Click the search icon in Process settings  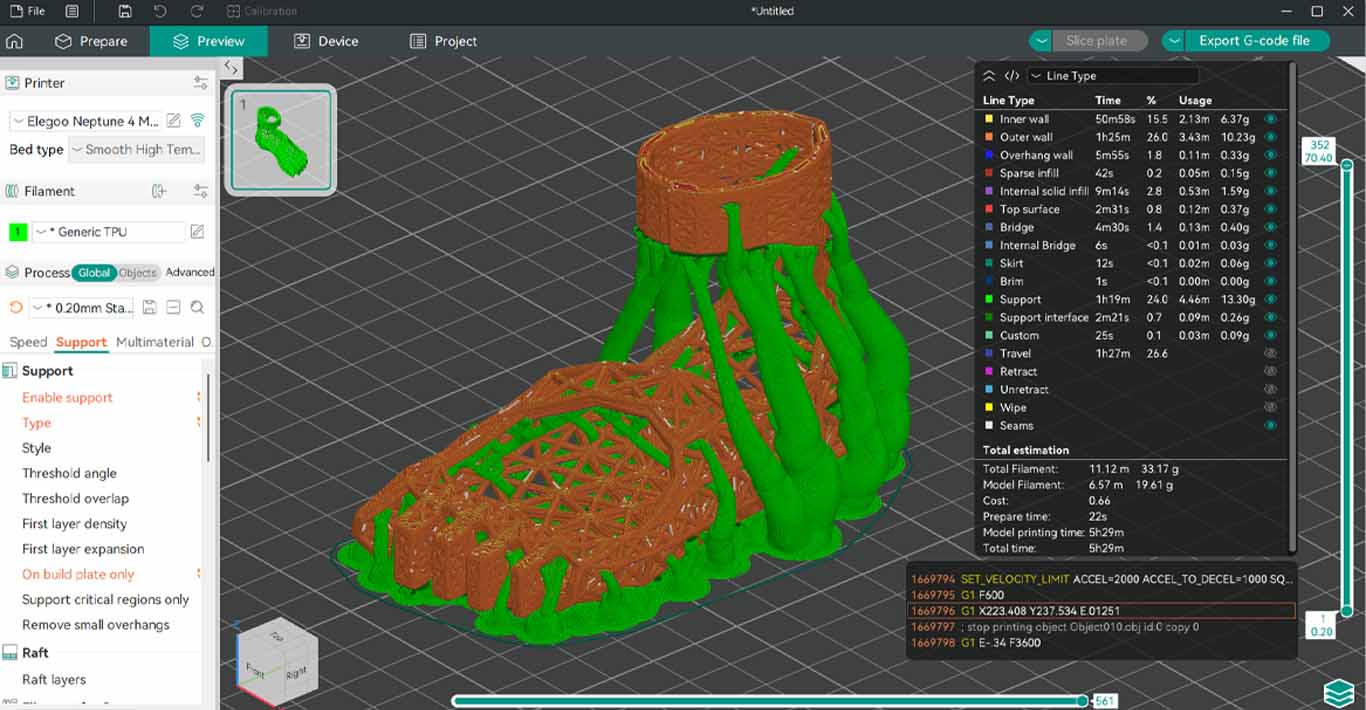click(197, 308)
